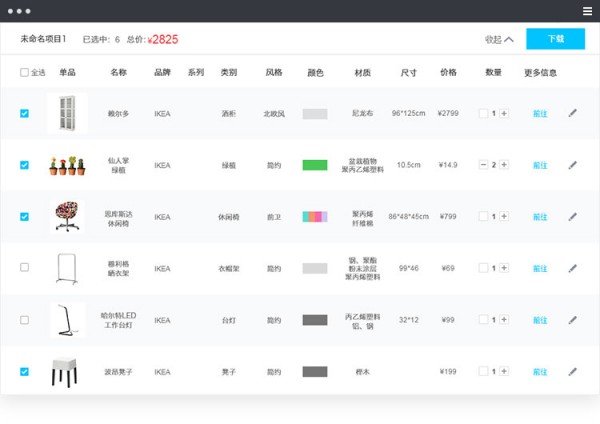The height and width of the screenshot is (424, 600).
Task: Open 前往 link for 仙人掌绿植
Action: click(x=540, y=165)
